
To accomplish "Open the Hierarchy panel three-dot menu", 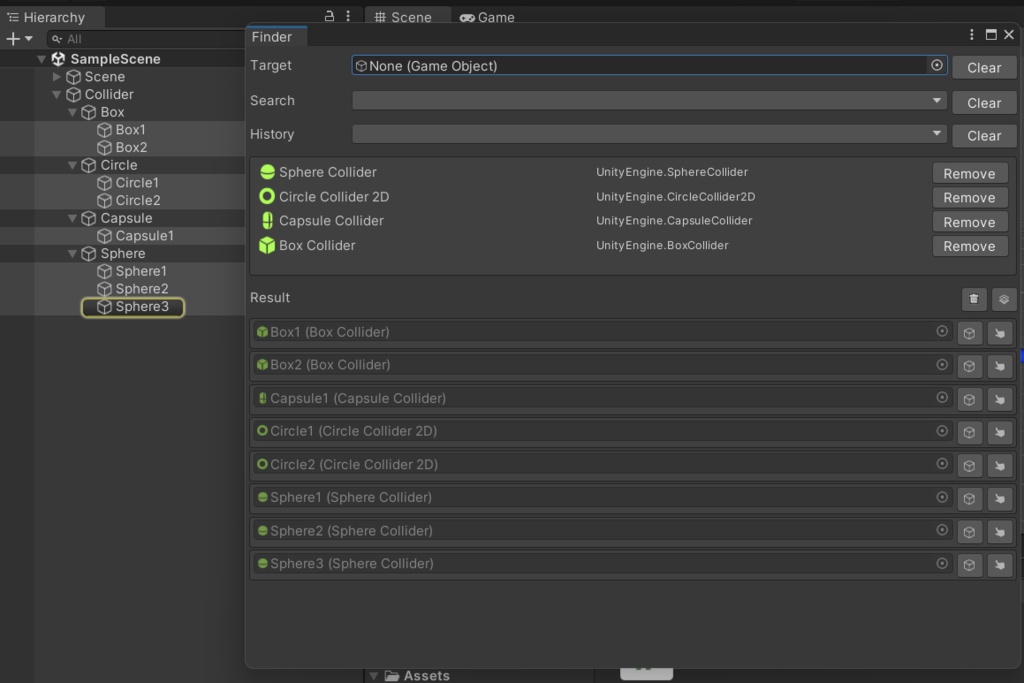I will pos(348,16).
